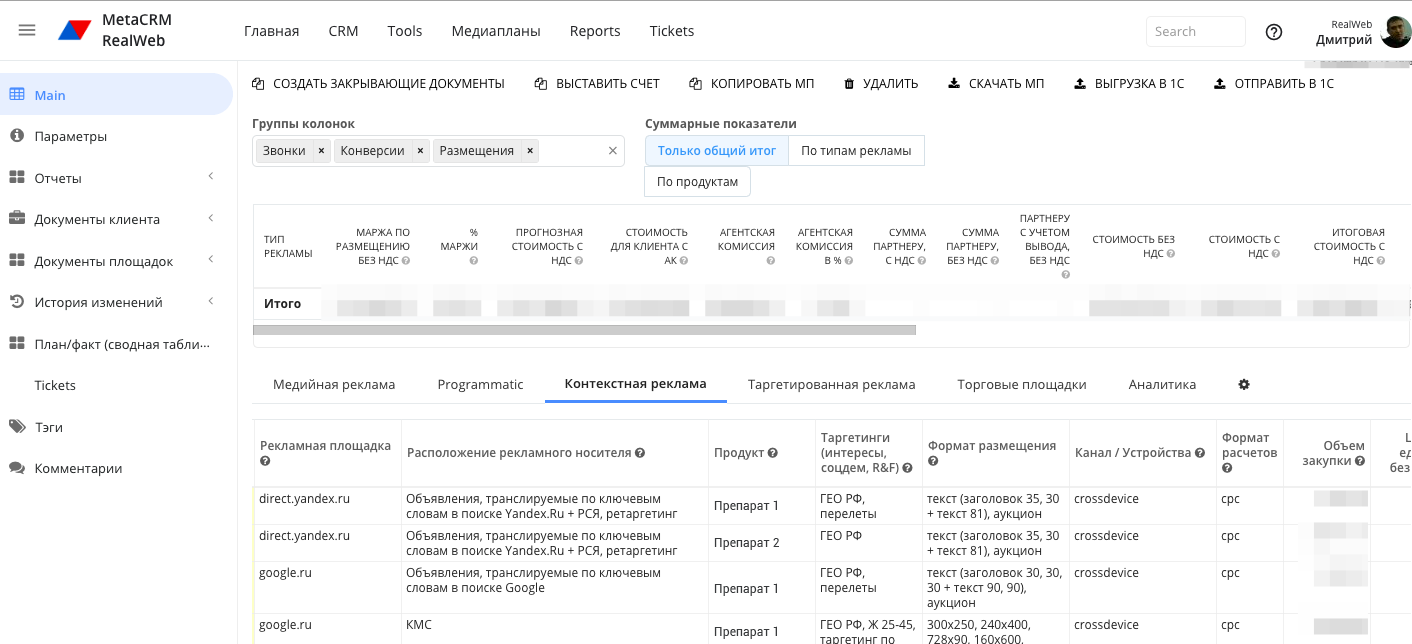Image resolution: width=1412 pixels, height=644 pixels.
Task: Click inside the Search field
Action: point(1196,31)
